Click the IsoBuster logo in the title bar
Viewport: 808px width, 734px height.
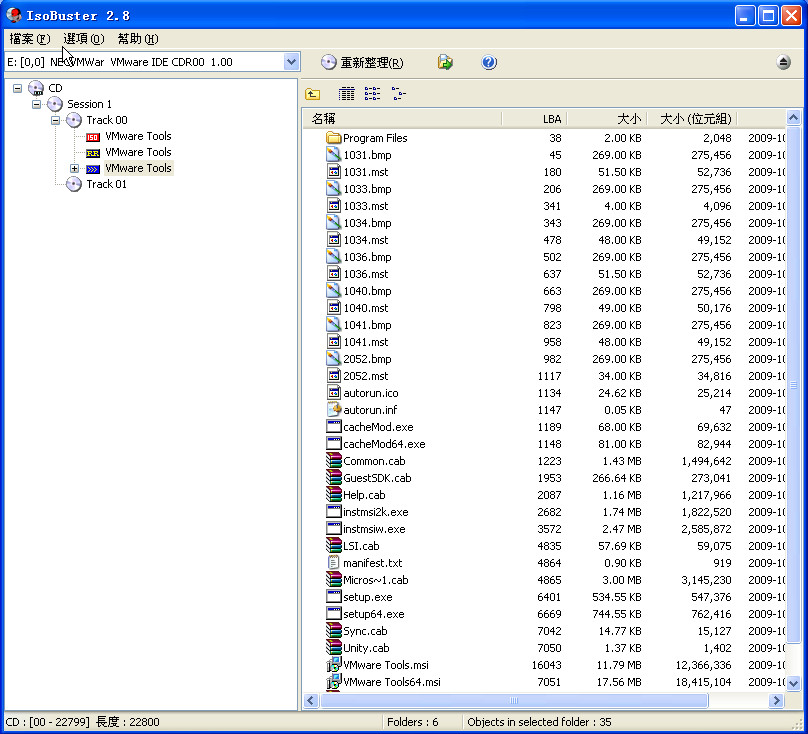(14, 13)
